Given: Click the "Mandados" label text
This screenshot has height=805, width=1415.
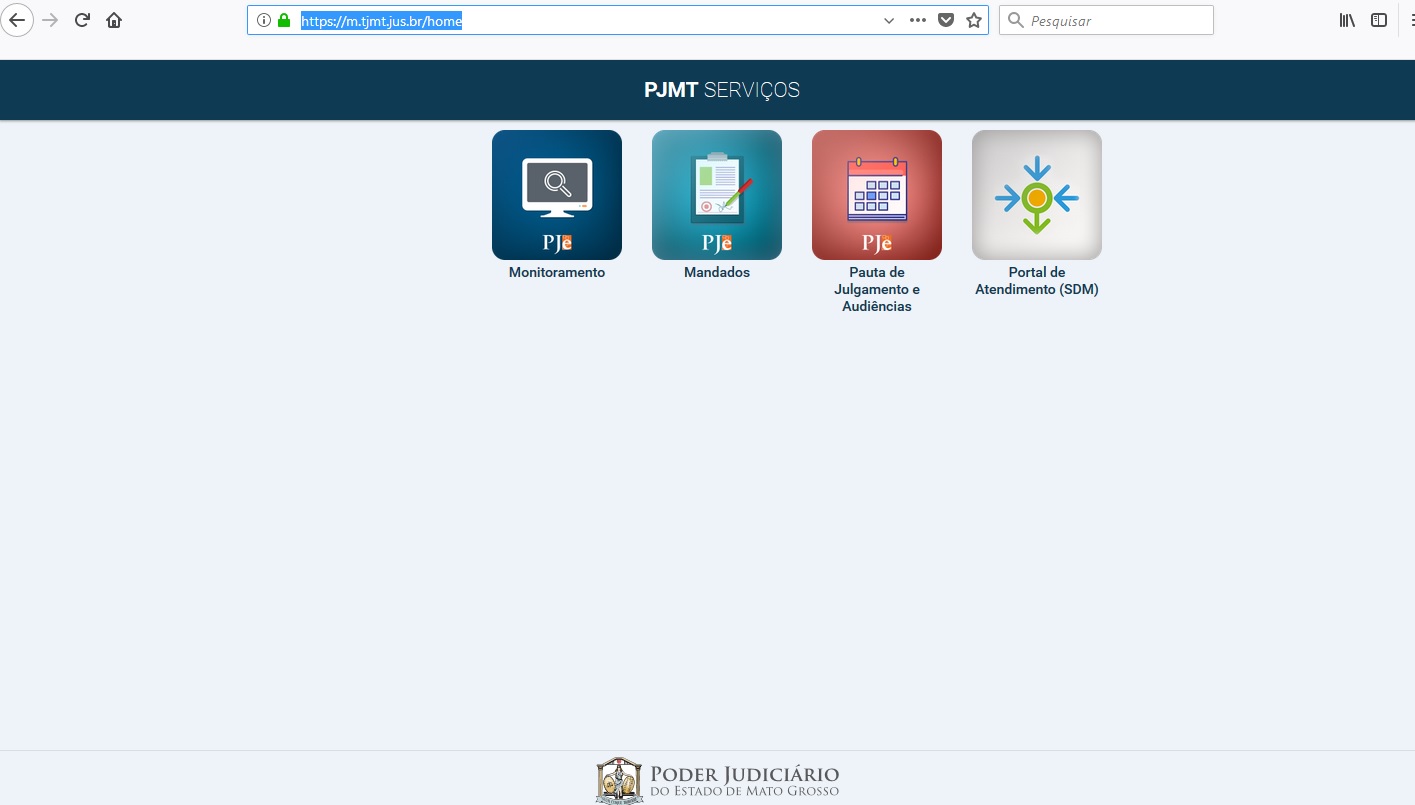Looking at the screenshot, I should [717, 272].
